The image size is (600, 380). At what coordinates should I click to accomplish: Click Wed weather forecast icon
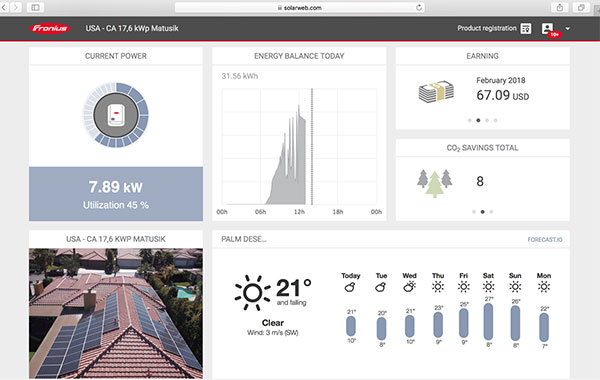pos(409,286)
